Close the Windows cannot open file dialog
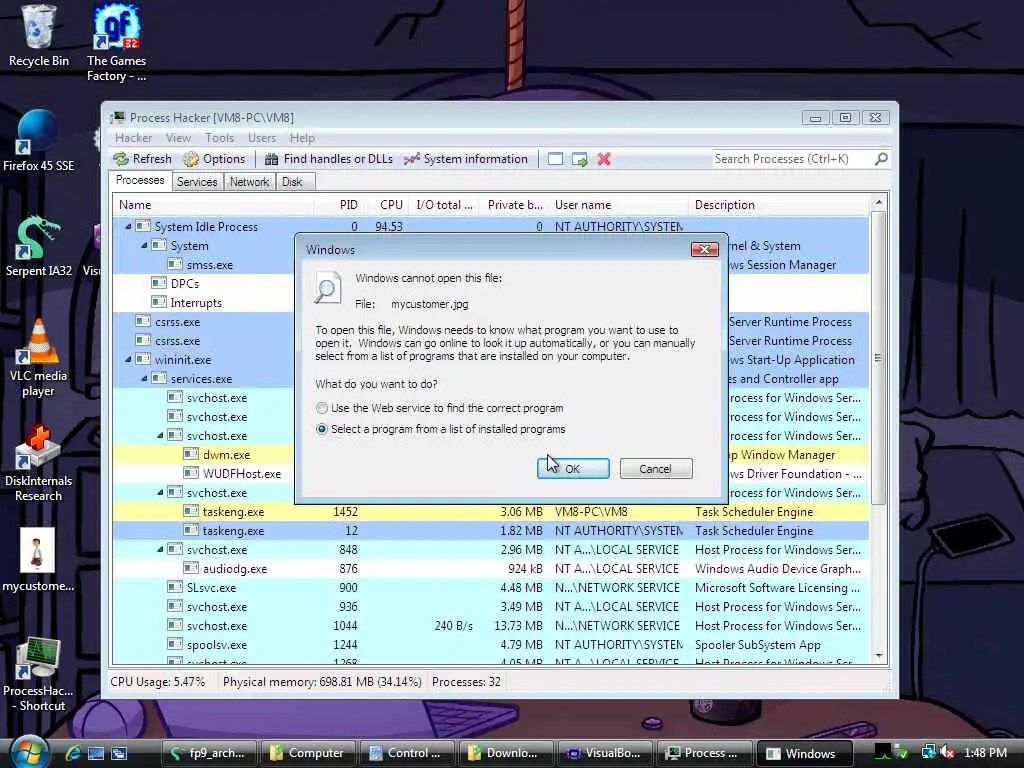Viewport: 1024px width, 768px height. pos(705,249)
